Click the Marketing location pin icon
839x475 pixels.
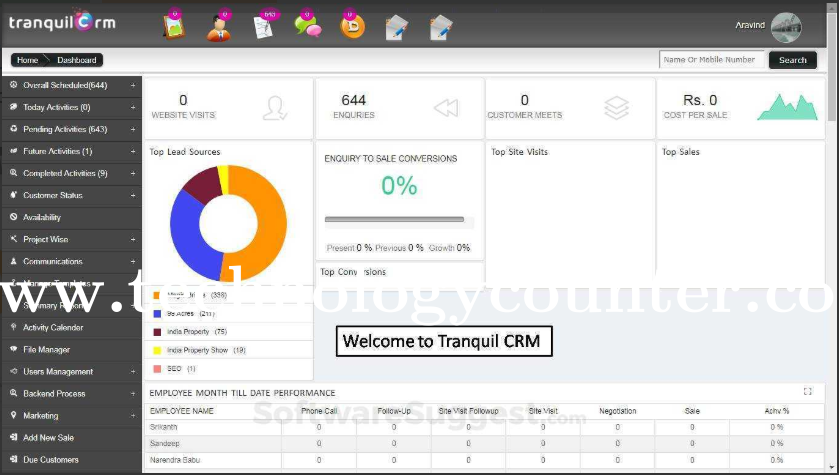[x=13, y=415]
